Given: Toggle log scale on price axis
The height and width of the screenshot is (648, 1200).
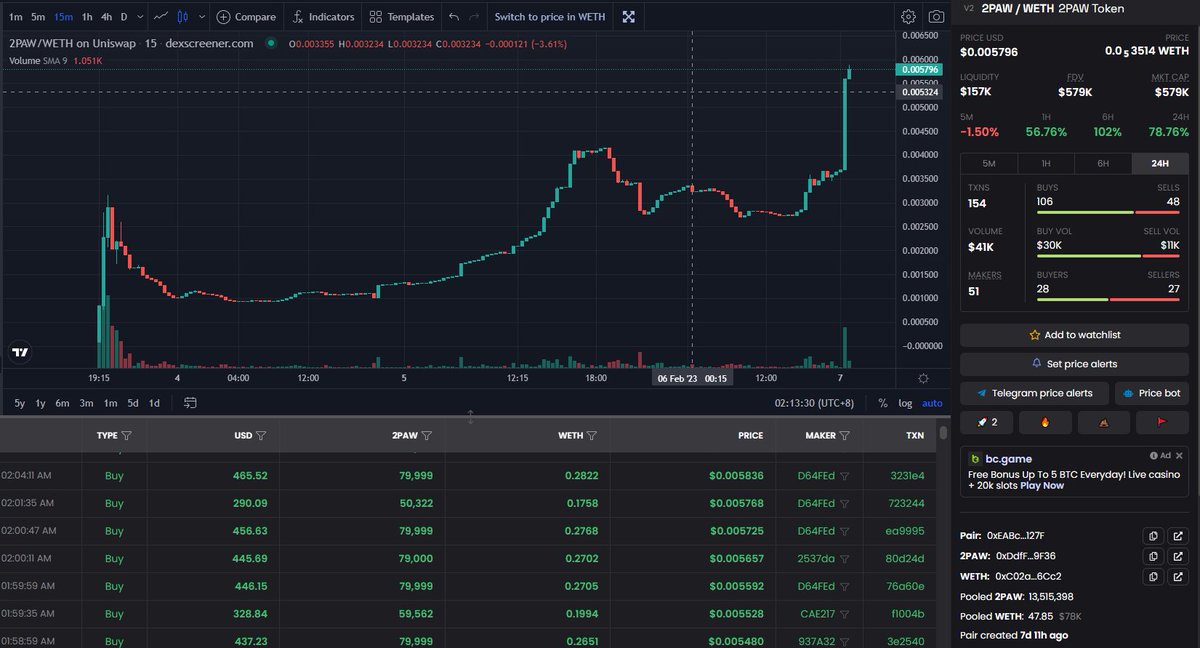Looking at the screenshot, I should click(x=905, y=403).
